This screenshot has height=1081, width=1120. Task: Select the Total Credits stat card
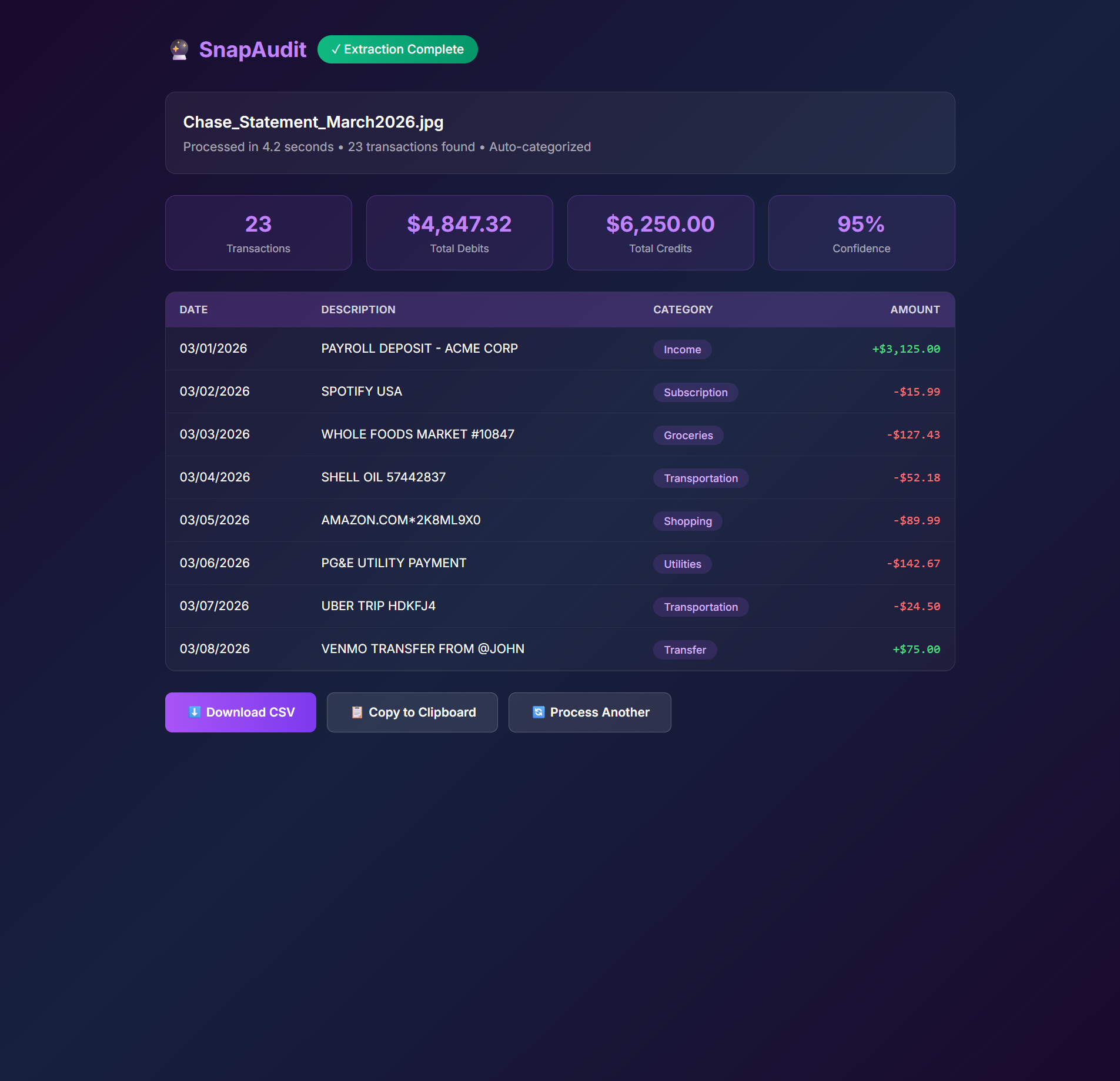(x=660, y=232)
